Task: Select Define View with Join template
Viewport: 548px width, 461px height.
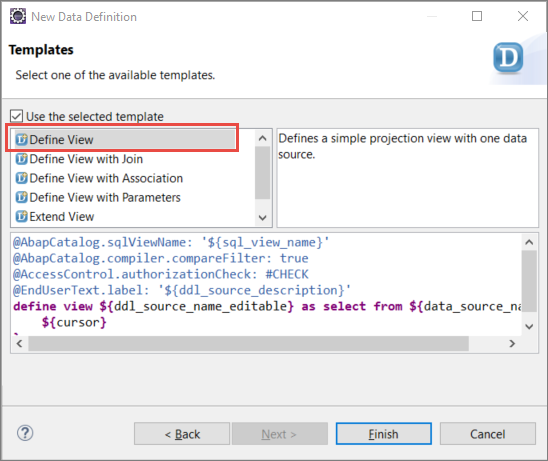Action: [x=86, y=159]
